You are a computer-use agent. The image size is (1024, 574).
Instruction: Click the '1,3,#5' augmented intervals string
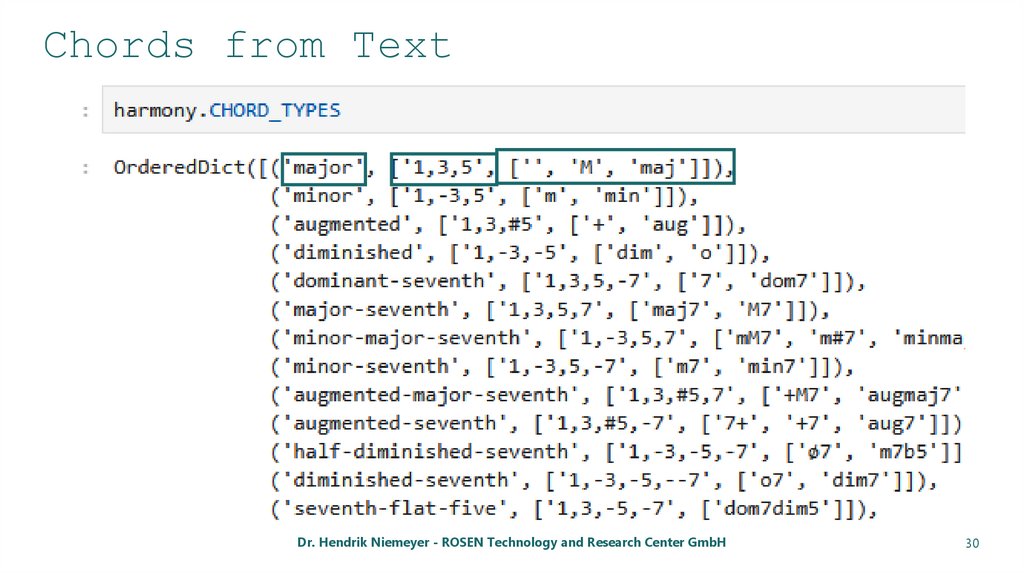click(x=496, y=225)
